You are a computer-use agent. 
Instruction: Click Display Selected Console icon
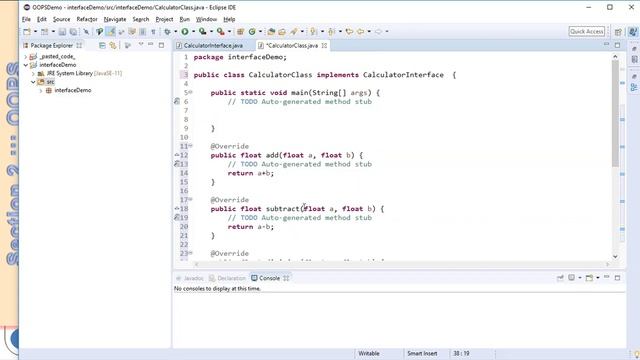(571, 278)
